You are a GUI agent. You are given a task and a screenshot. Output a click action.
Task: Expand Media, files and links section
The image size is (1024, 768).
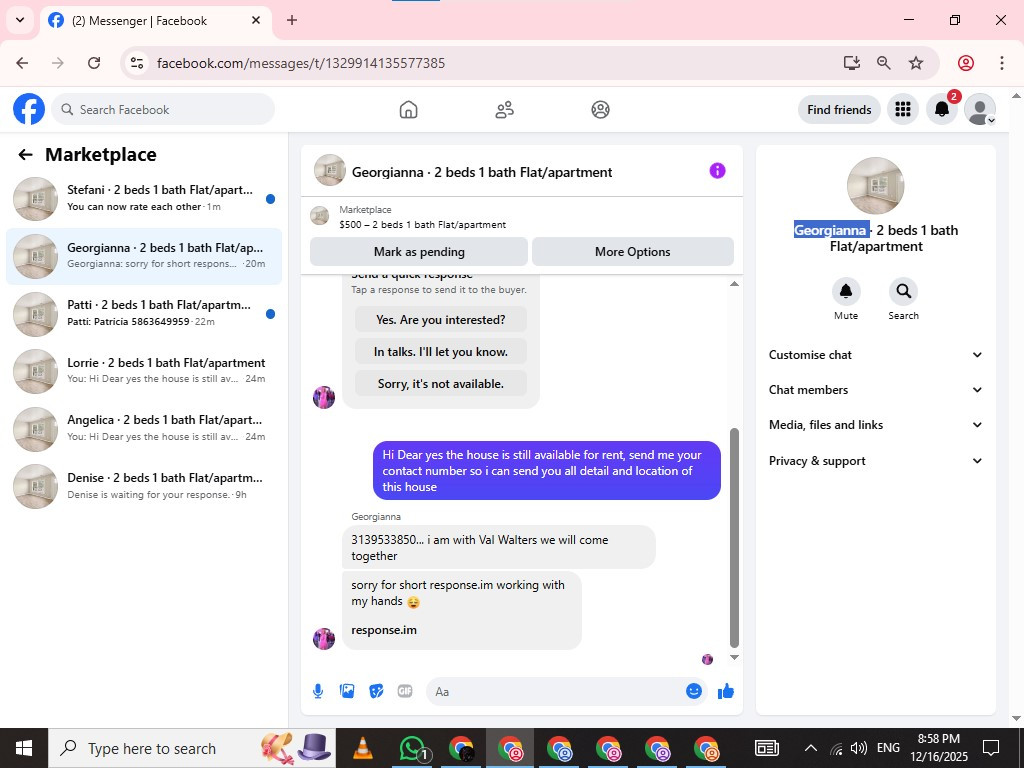(876, 424)
